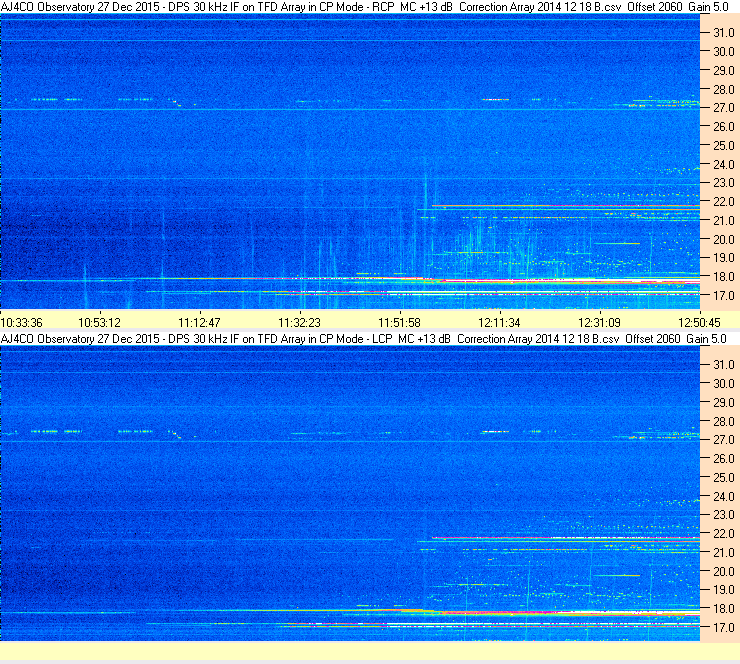Screen dimensions: 740x664
Task: Select the 25.0 frequency label in RCP panel
Action: click(x=724, y=146)
